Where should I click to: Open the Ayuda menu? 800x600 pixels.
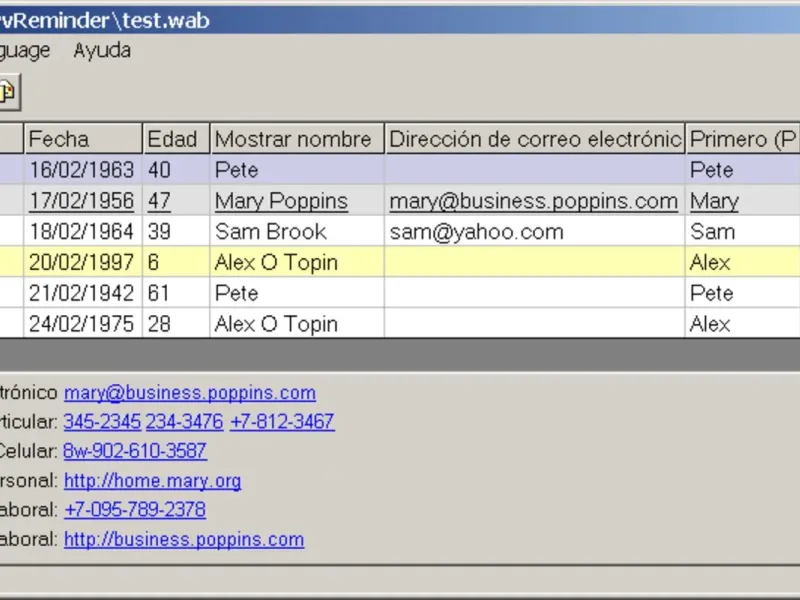[x=102, y=51]
